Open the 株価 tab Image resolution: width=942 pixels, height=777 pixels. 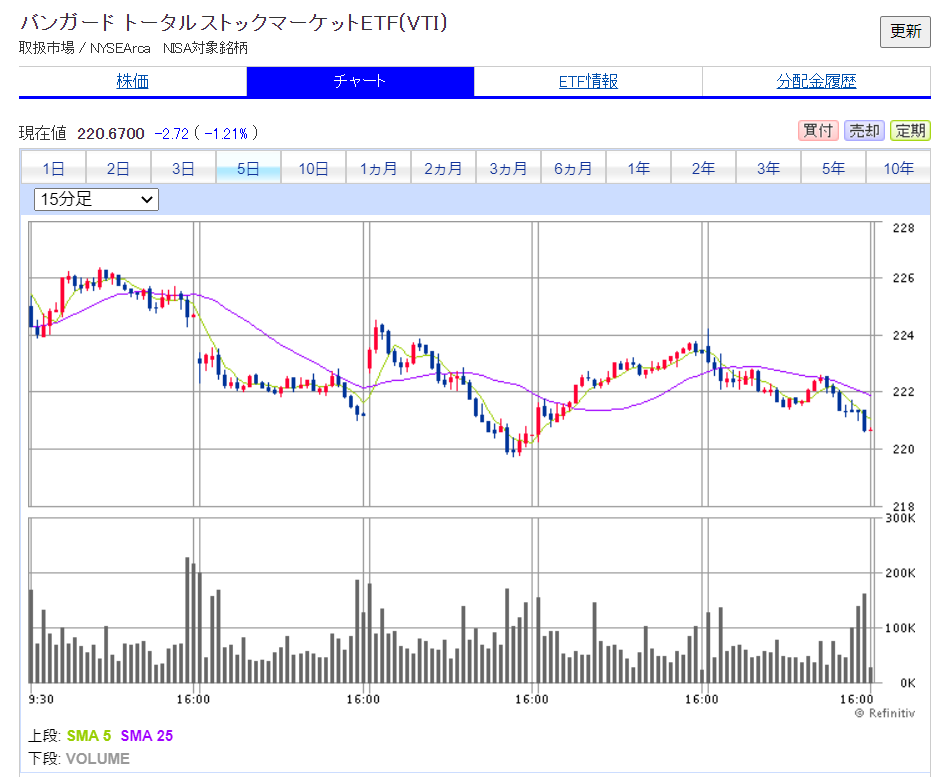tap(133, 81)
